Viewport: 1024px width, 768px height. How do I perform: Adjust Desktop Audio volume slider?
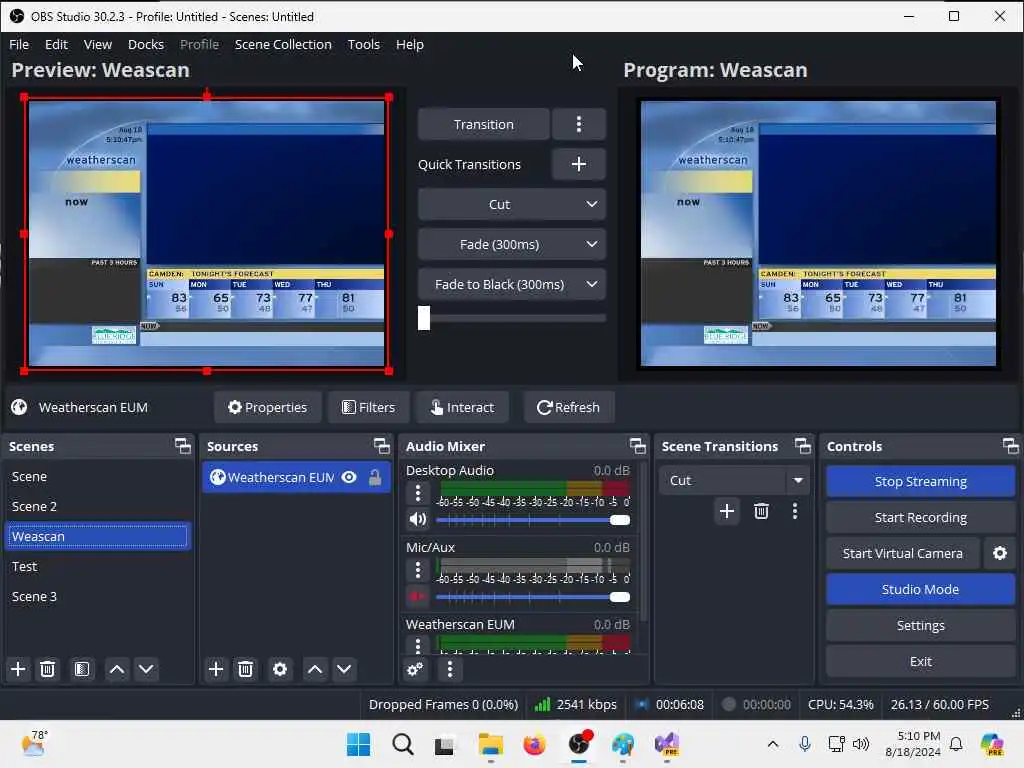pos(619,520)
